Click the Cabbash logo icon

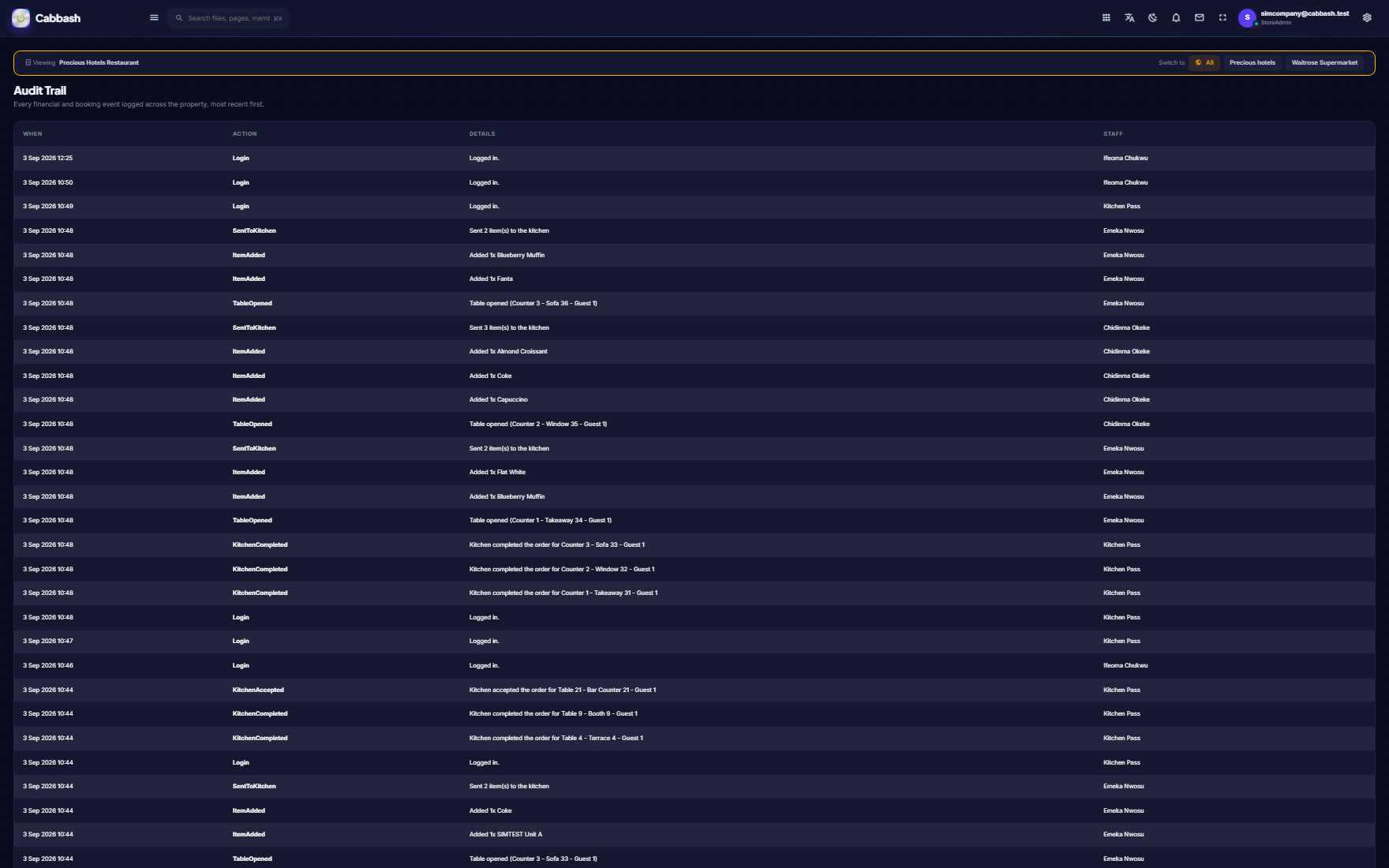point(21,18)
